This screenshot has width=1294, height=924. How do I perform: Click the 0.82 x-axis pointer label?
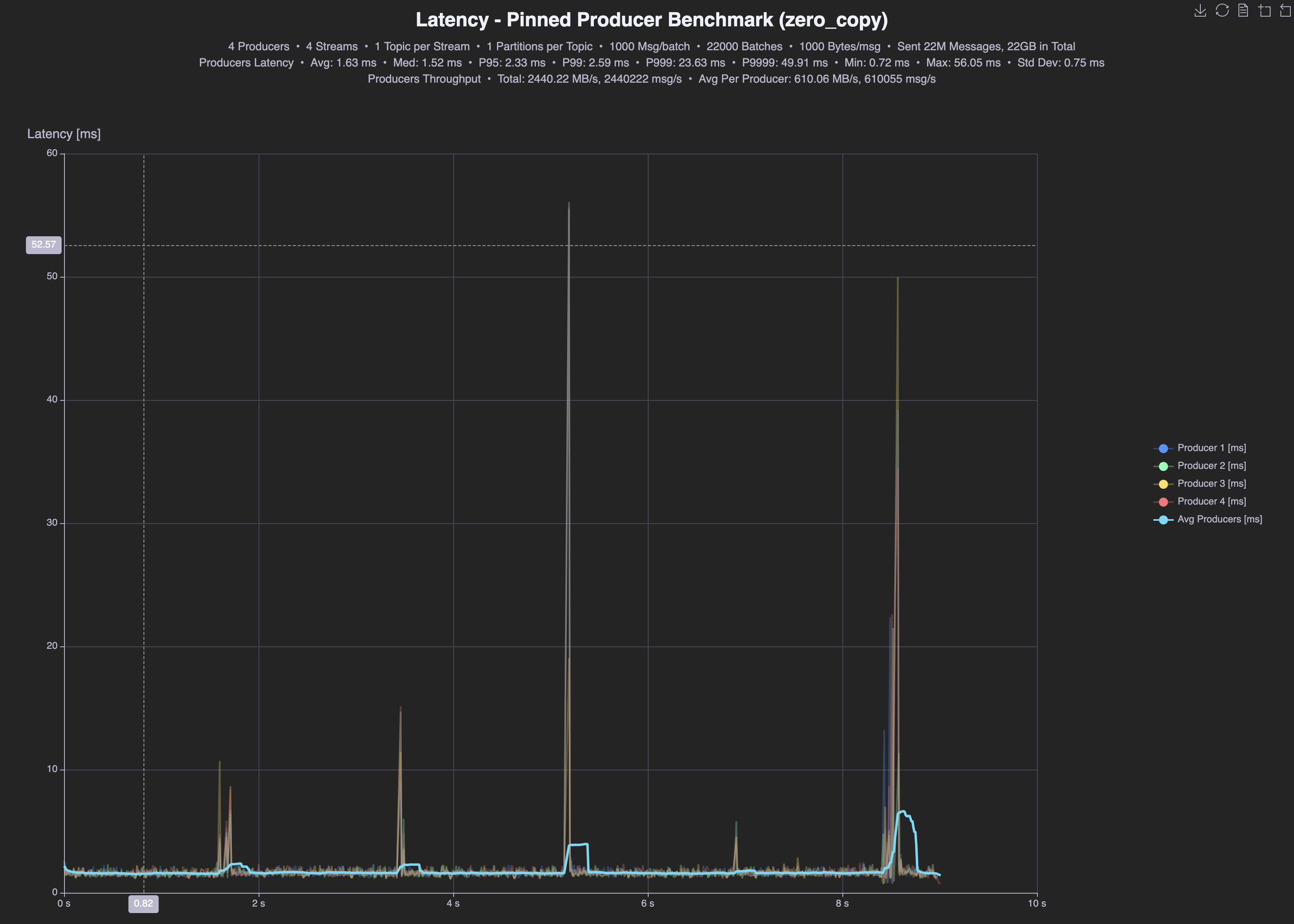tap(144, 903)
